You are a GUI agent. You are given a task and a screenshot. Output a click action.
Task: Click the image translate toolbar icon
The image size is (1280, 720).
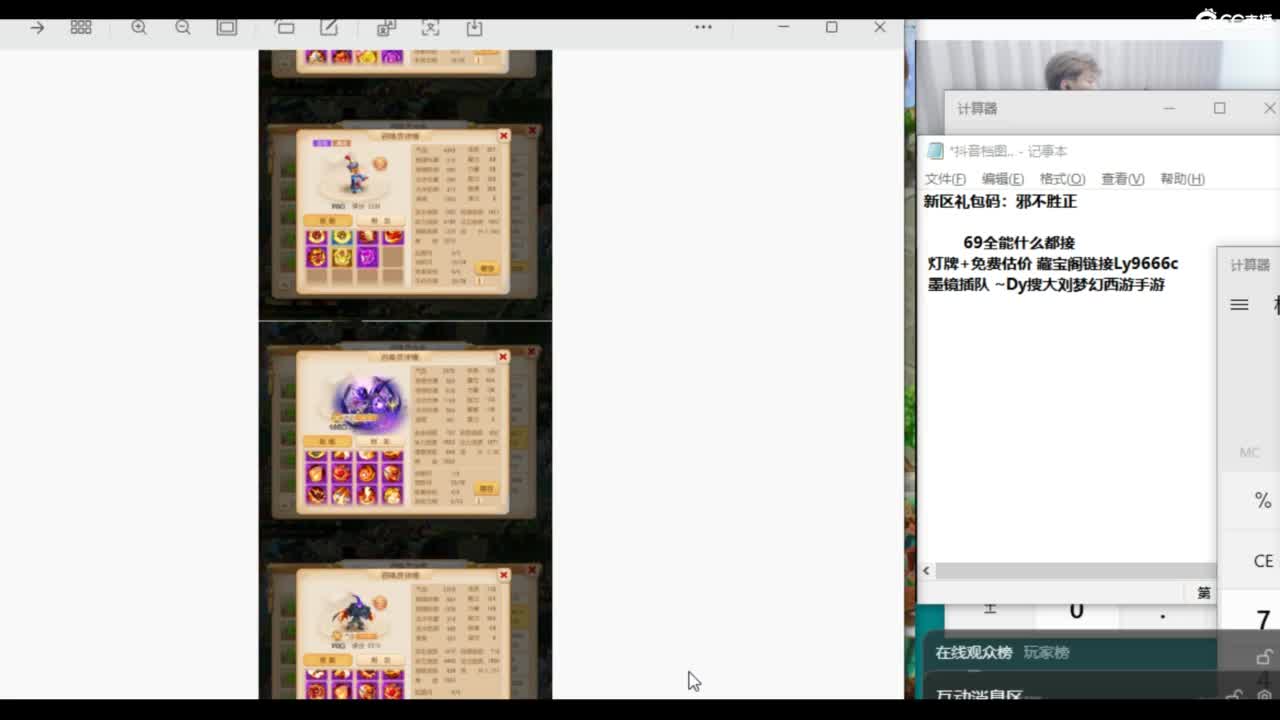(386, 28)
